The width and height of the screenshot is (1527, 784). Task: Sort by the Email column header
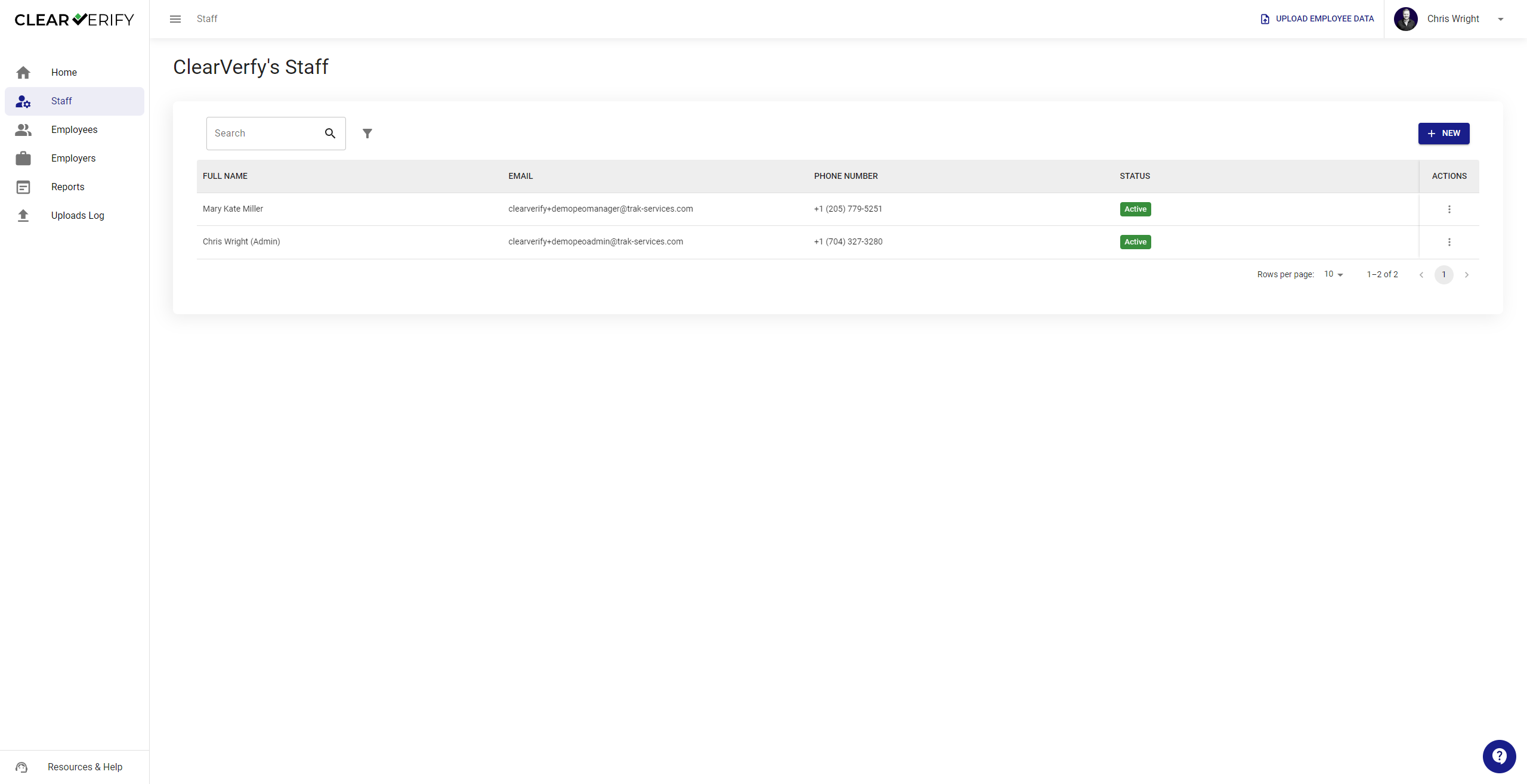(521, 176)
